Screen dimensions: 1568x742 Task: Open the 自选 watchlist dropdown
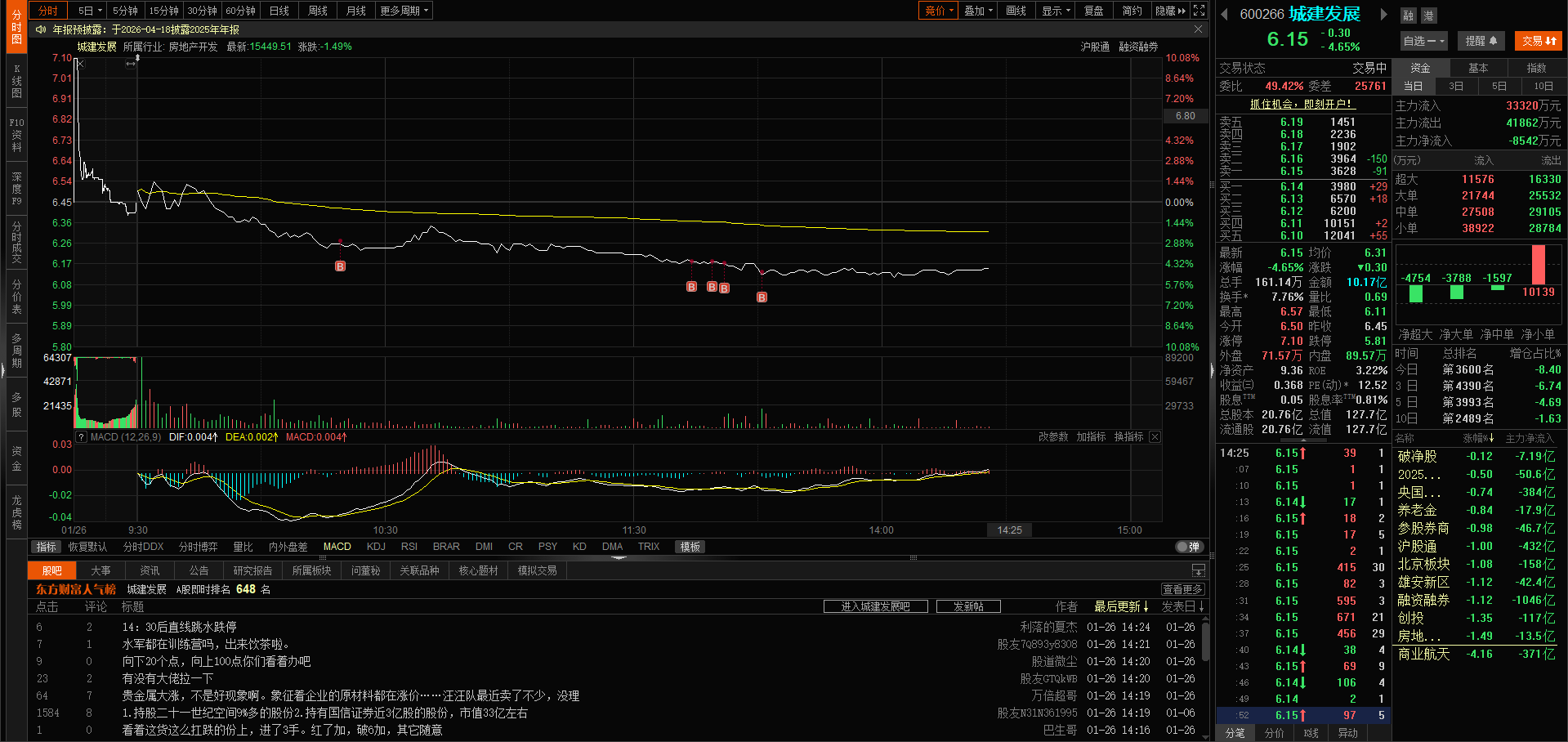coord(1423,41)
